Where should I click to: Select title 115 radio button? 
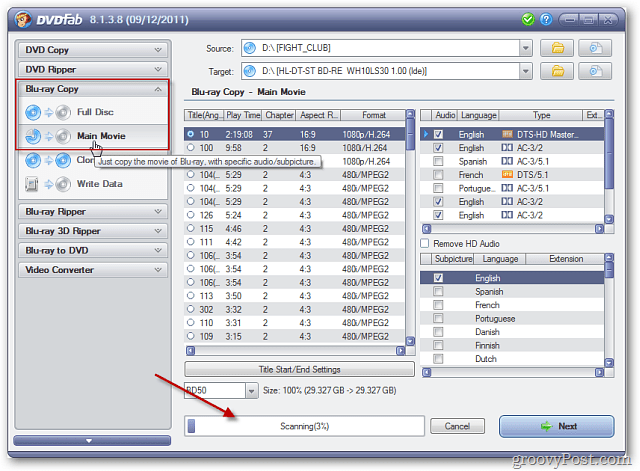pos(191,228)
